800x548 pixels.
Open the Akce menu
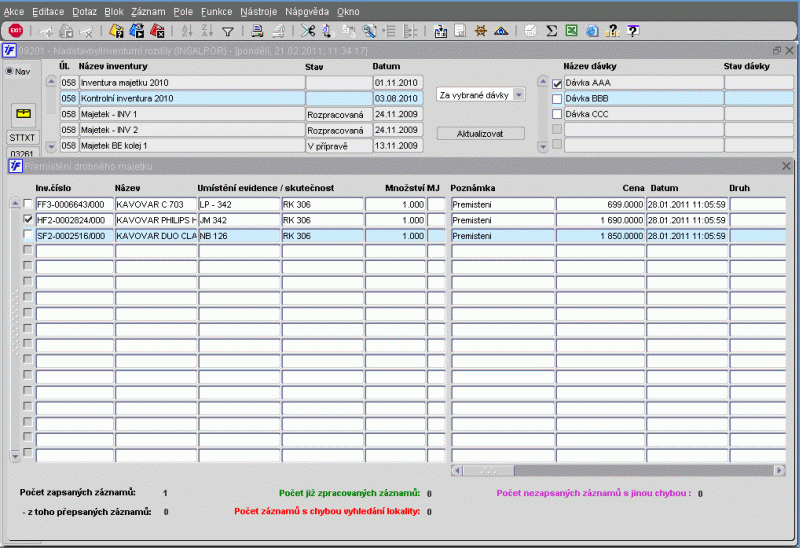pos(14,12)
